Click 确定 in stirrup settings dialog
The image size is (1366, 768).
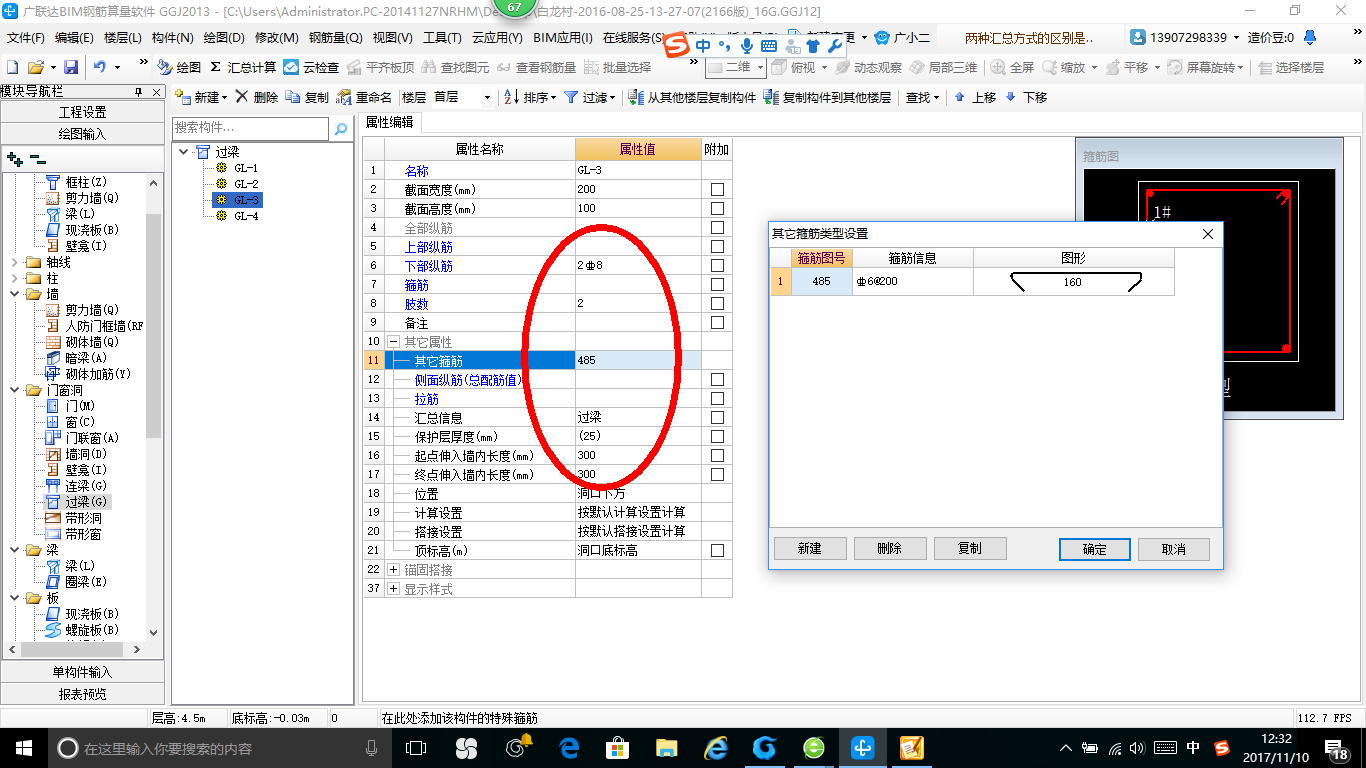tap(1095, 549)
